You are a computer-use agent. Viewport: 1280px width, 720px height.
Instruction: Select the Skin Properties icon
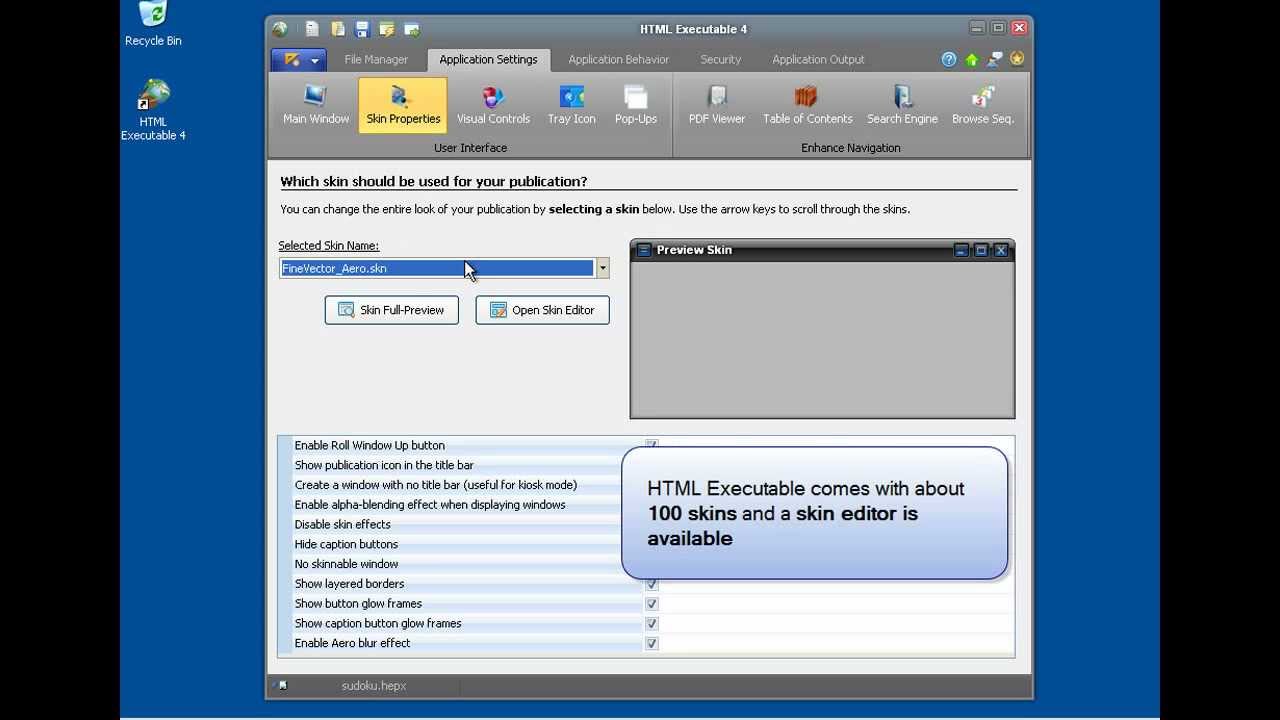pyautogui.click(x=403, y=105)
